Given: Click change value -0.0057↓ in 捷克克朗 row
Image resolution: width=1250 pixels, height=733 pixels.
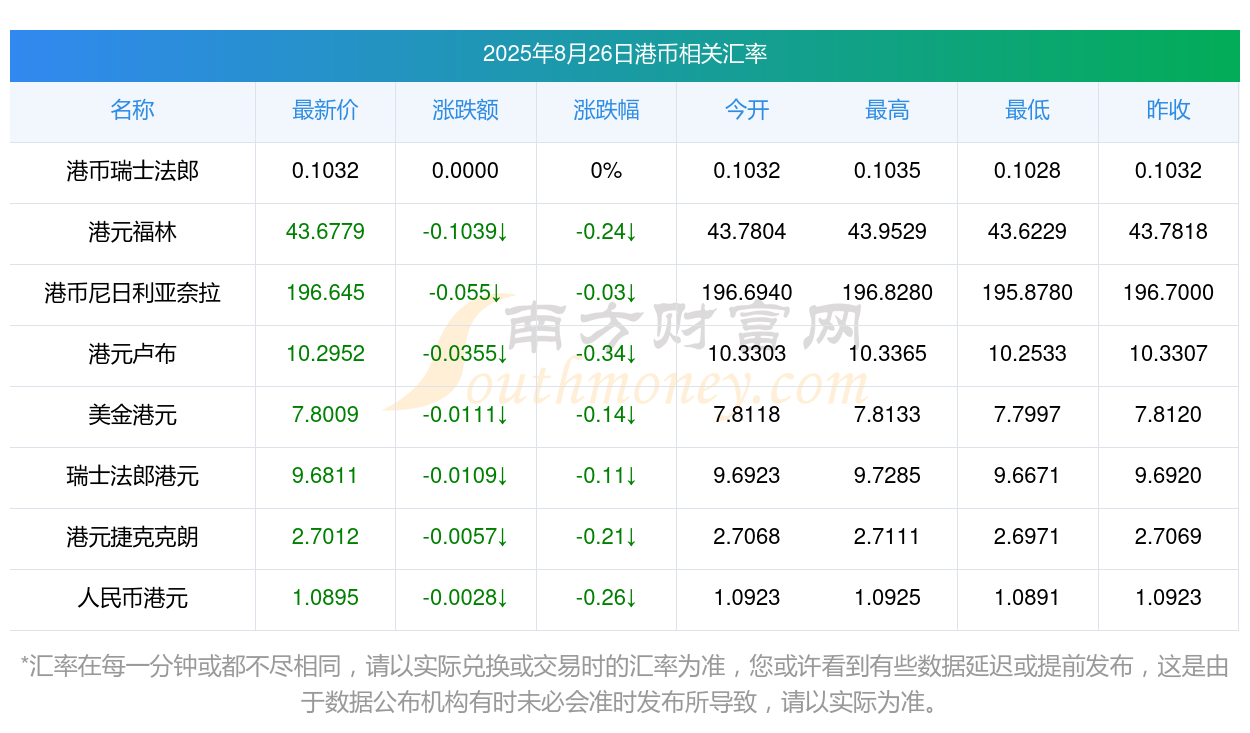Looking at the screenshot, I should [465, 537].
